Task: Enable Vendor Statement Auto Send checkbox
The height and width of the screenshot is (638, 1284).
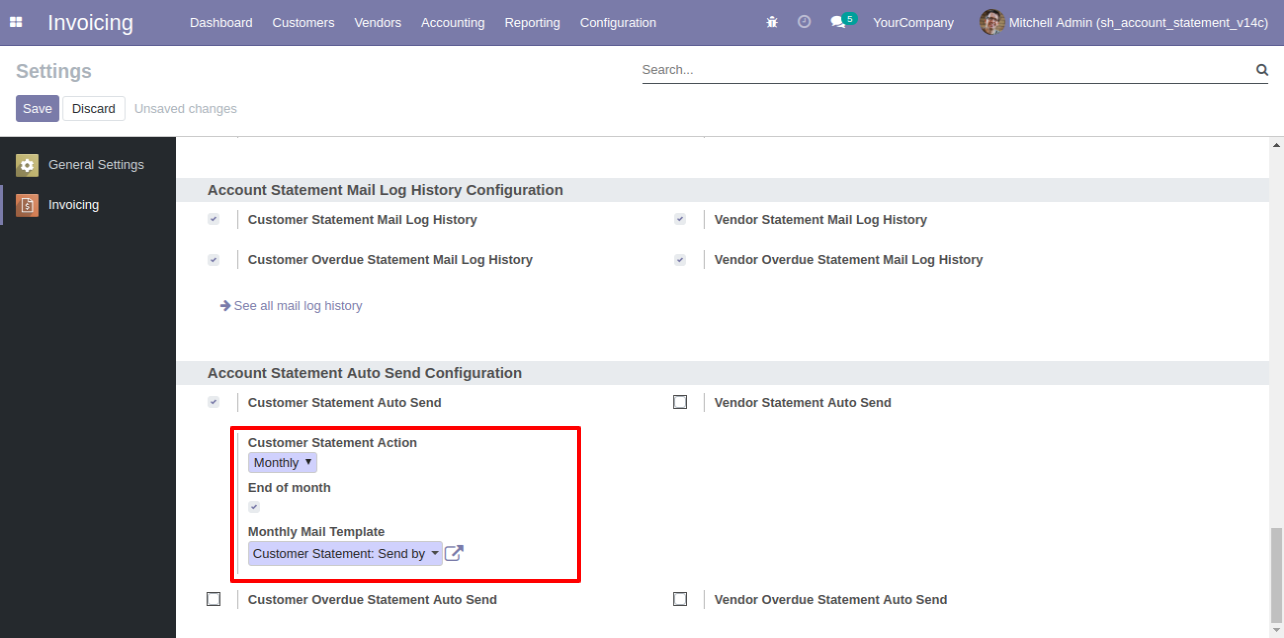Action: (x=680, y=402)
